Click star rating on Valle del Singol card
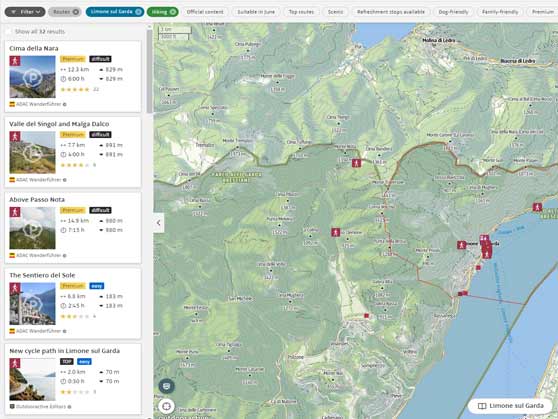 click(75, 165)
